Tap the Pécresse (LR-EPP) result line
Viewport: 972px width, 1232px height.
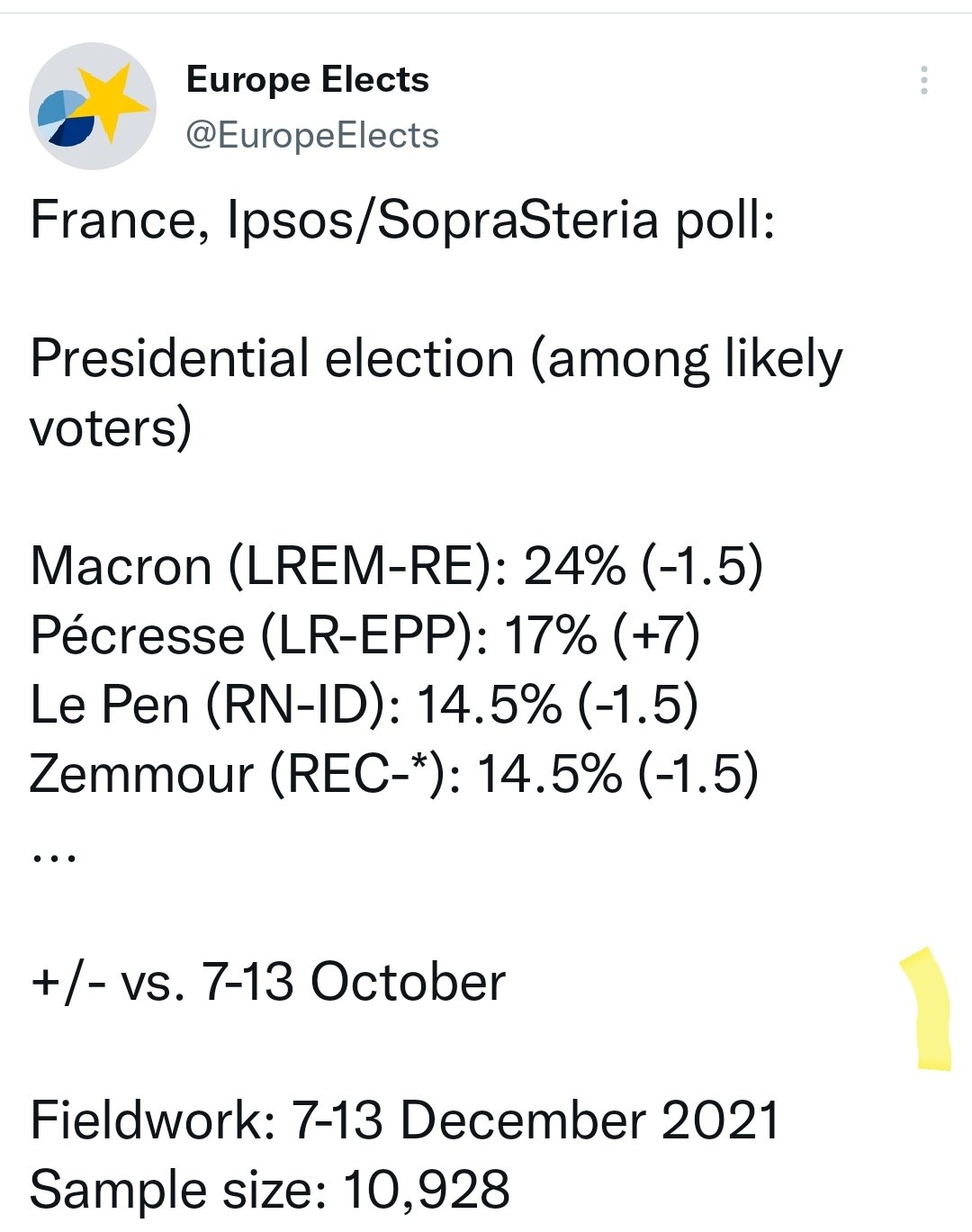[364, 635]
